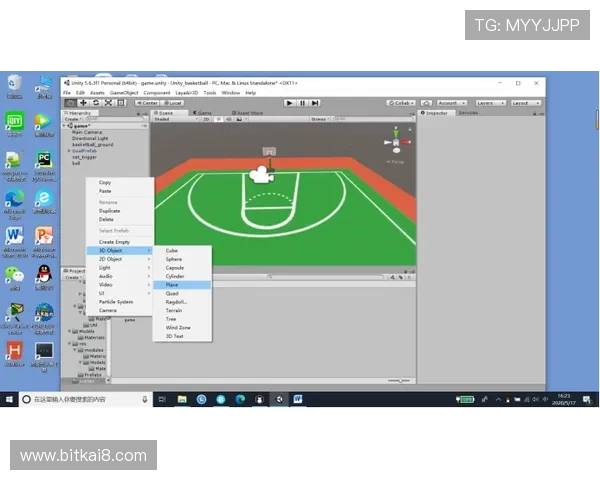Click the Pause button in toolbar
This screenshot has height=480, width=600.
[x=302, y=103]
